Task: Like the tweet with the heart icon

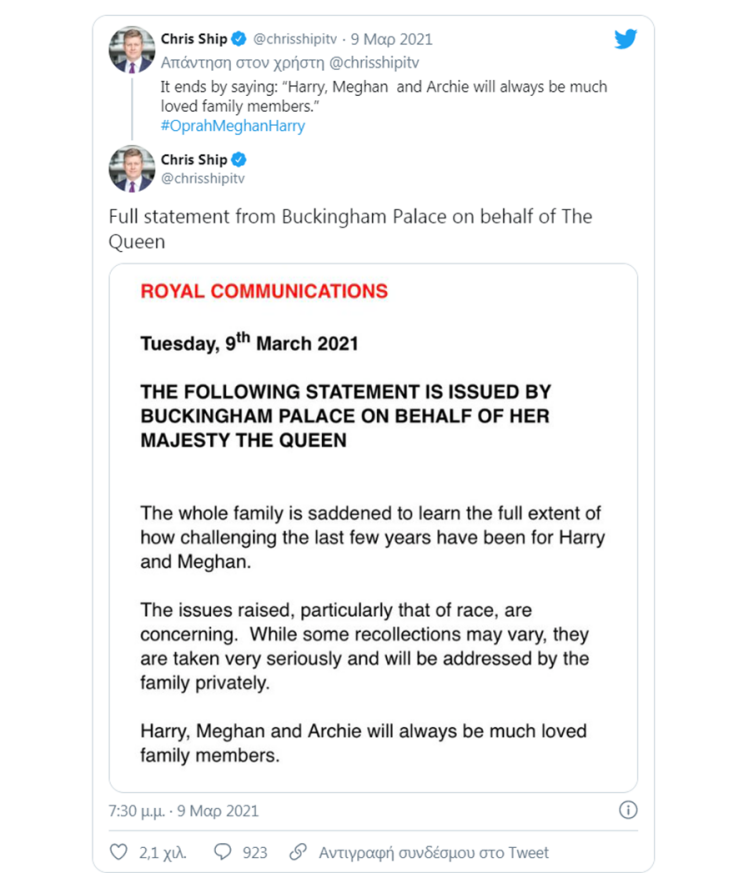Action: point(118,852)
